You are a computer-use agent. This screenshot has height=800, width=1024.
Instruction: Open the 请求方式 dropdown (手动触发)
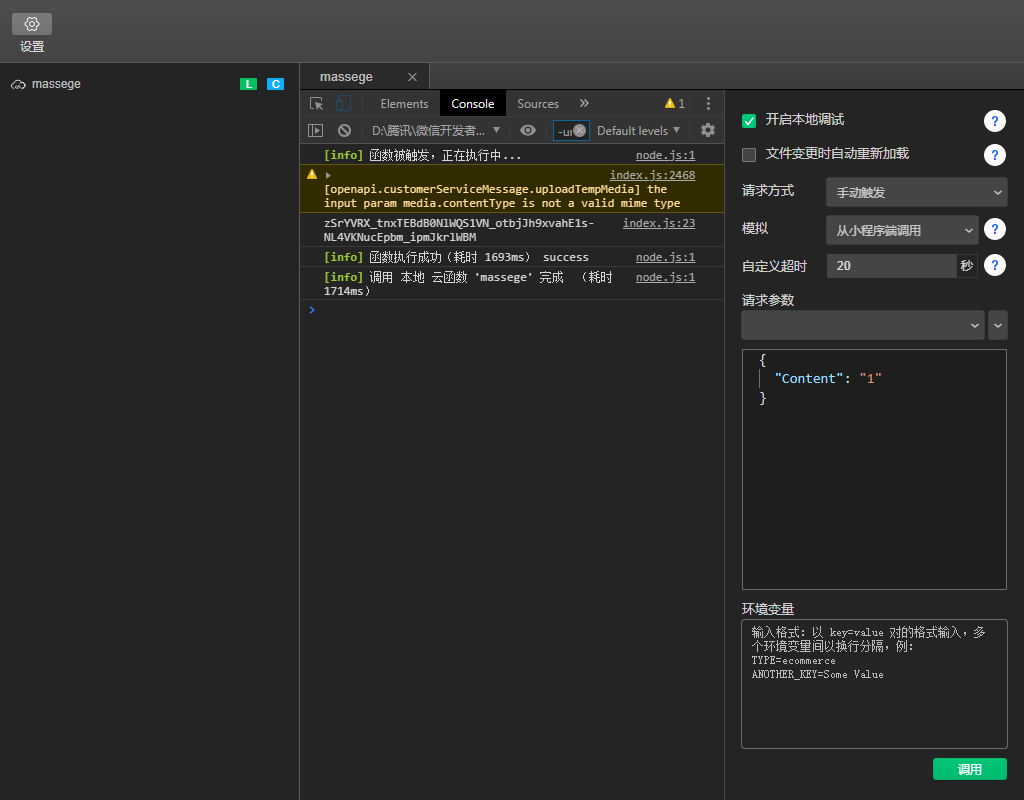coord(916,192)
